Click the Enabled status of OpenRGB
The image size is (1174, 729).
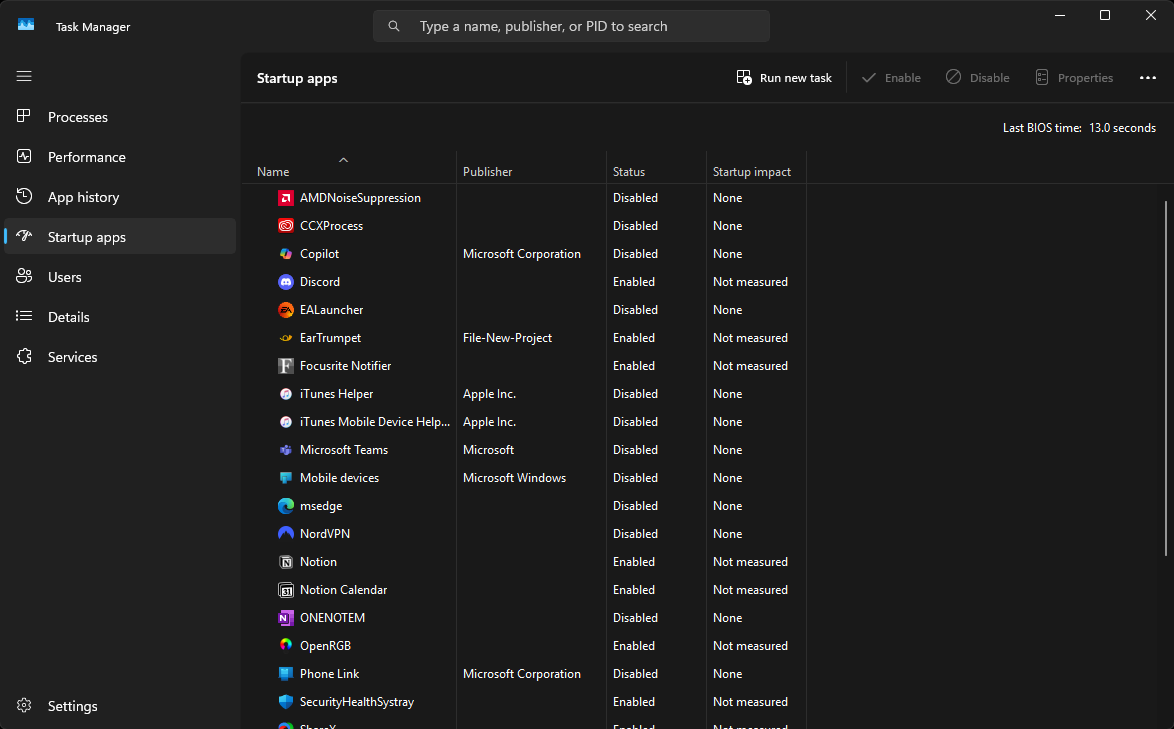tap(633, 645)
